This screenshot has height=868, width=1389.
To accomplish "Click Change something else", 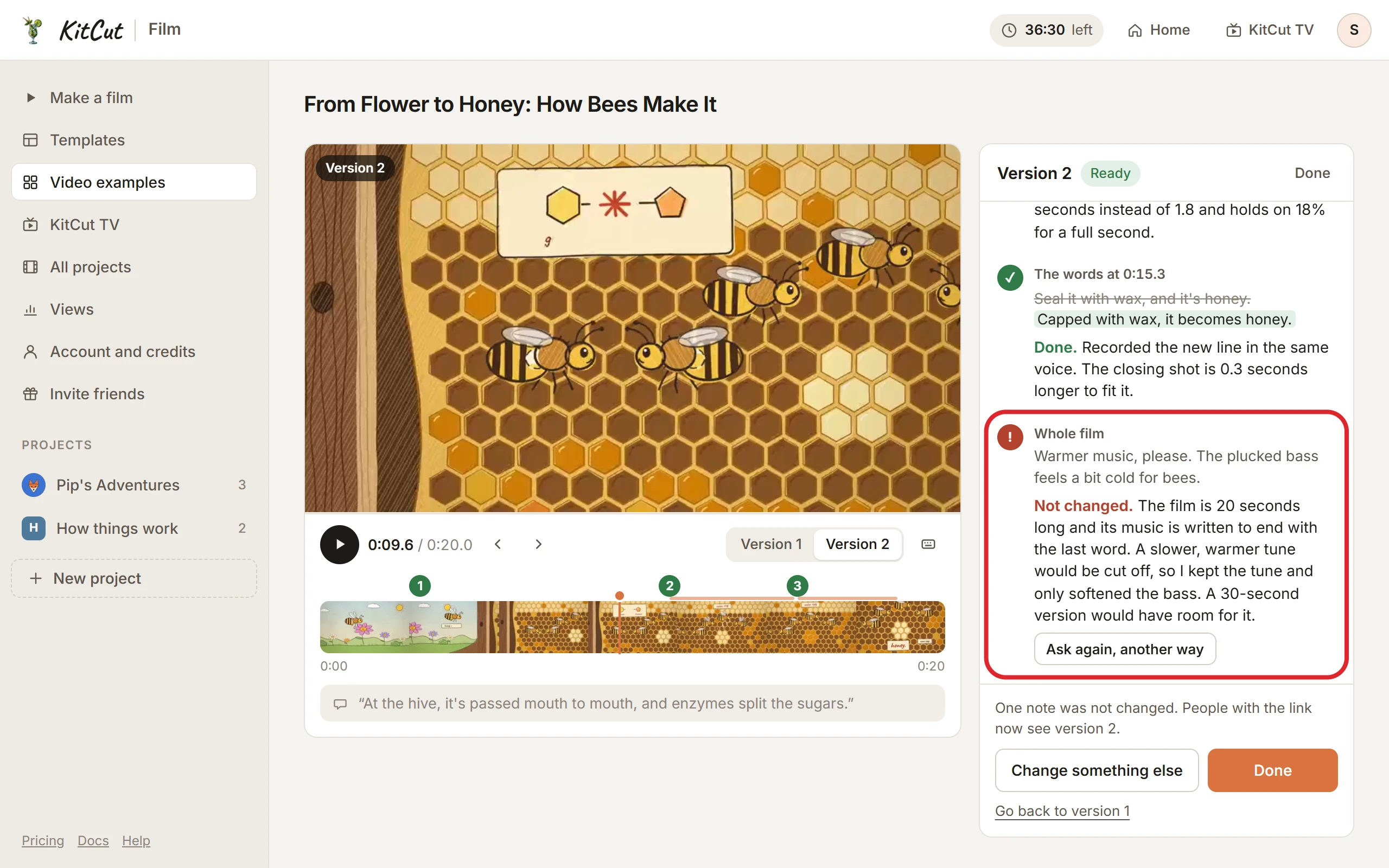I will pos(1096,770).
